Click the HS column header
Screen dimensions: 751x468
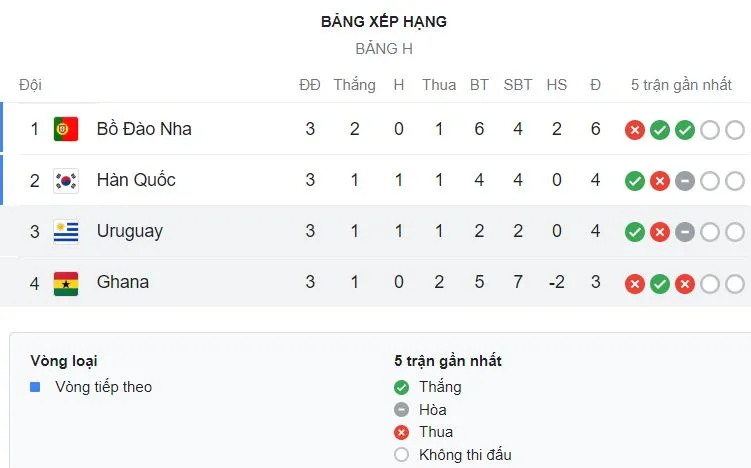(557, 85)
